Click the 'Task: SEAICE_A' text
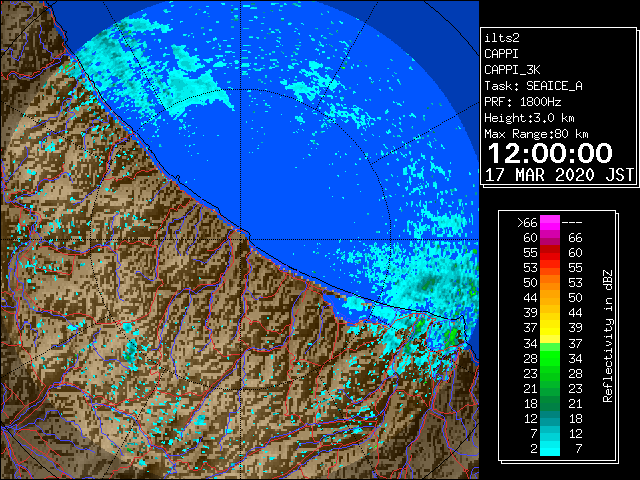The image size is (640, 480). tap(533, 86)
